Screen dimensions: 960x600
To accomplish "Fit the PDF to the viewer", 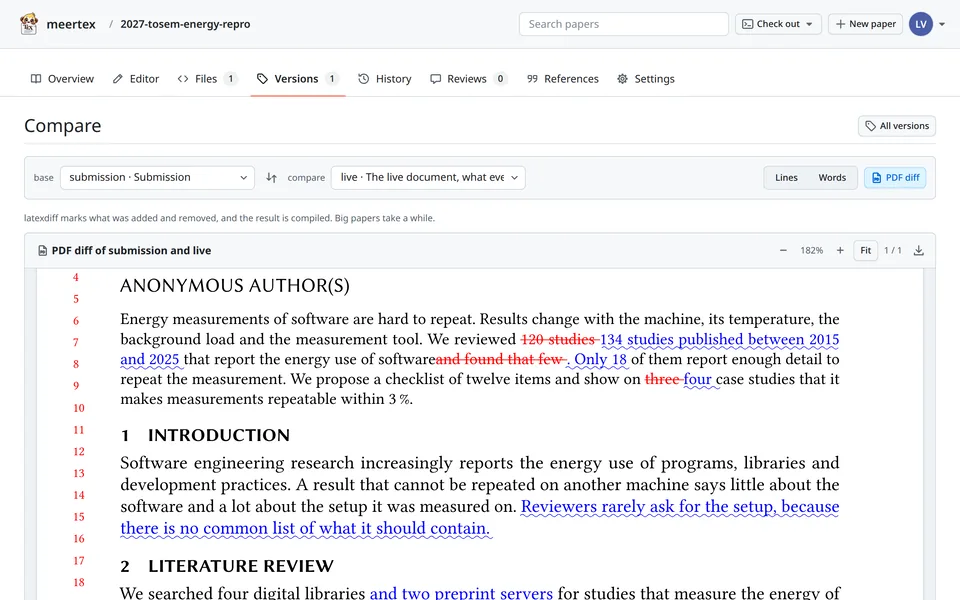I will click(866, 250).
